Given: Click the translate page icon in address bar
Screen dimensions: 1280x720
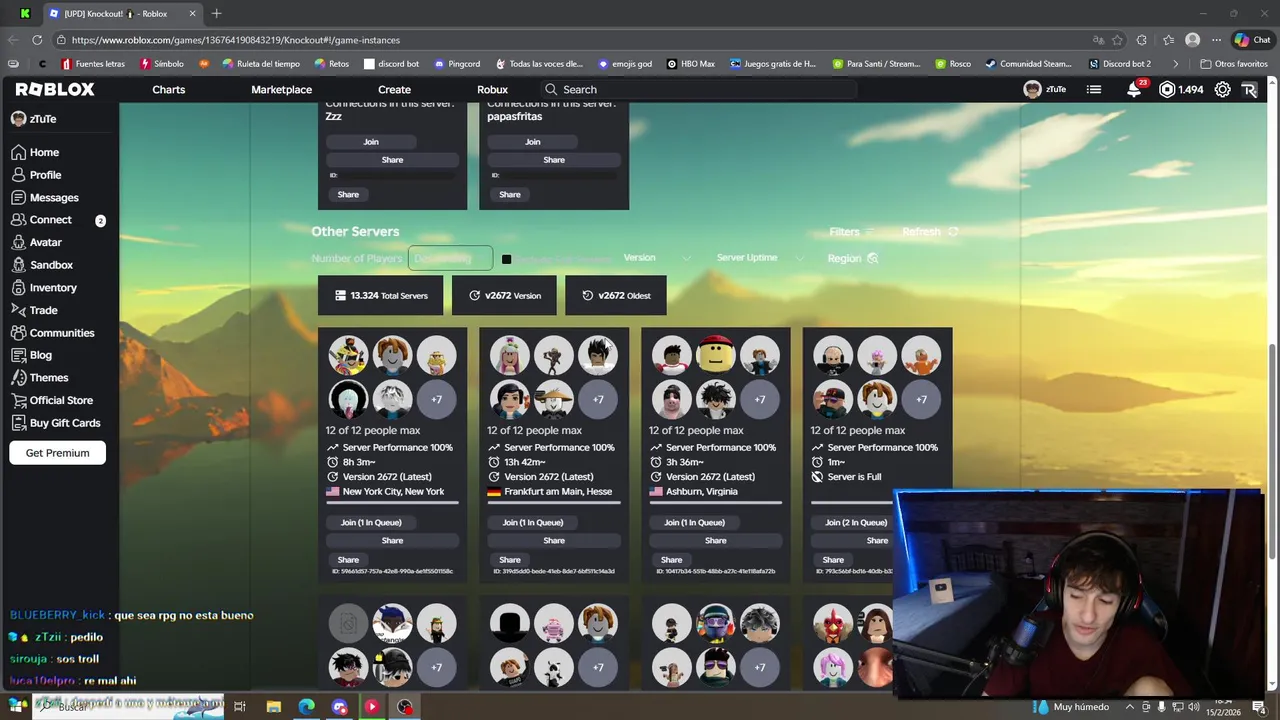Looking at the screenshot, I should [x=1098, y=40].
